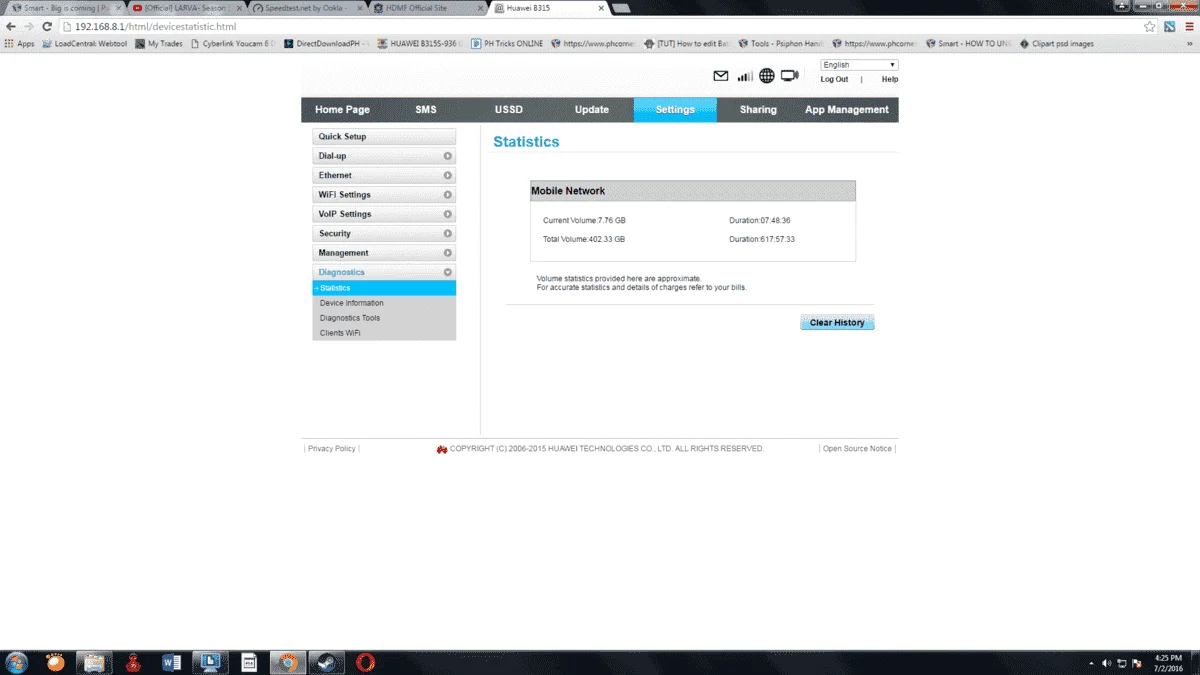Reload the page with refresh icon
The image size is (1200, 675).
47,26
